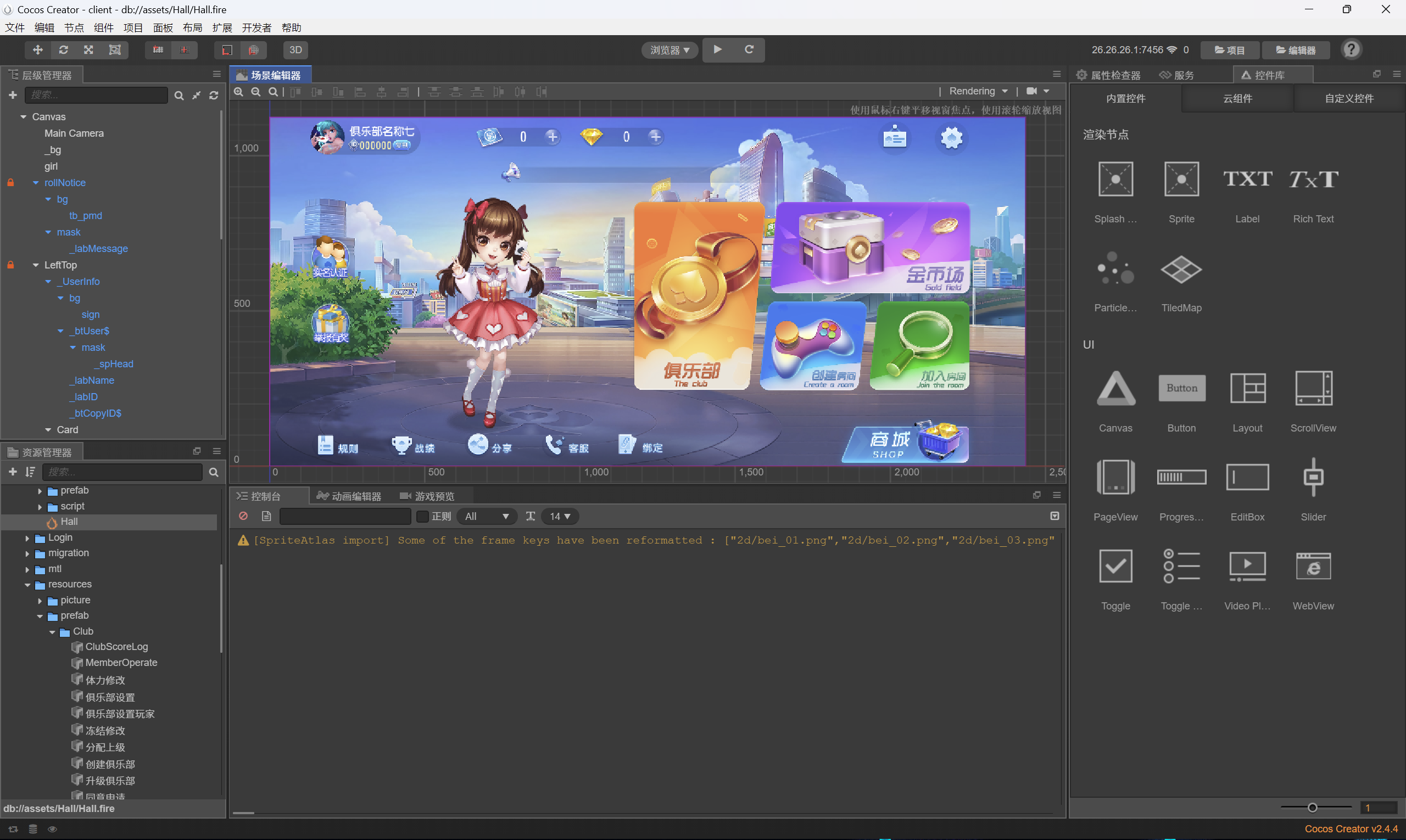
Task: Select the ScrollView control icon
Action: click(1313, 388)
